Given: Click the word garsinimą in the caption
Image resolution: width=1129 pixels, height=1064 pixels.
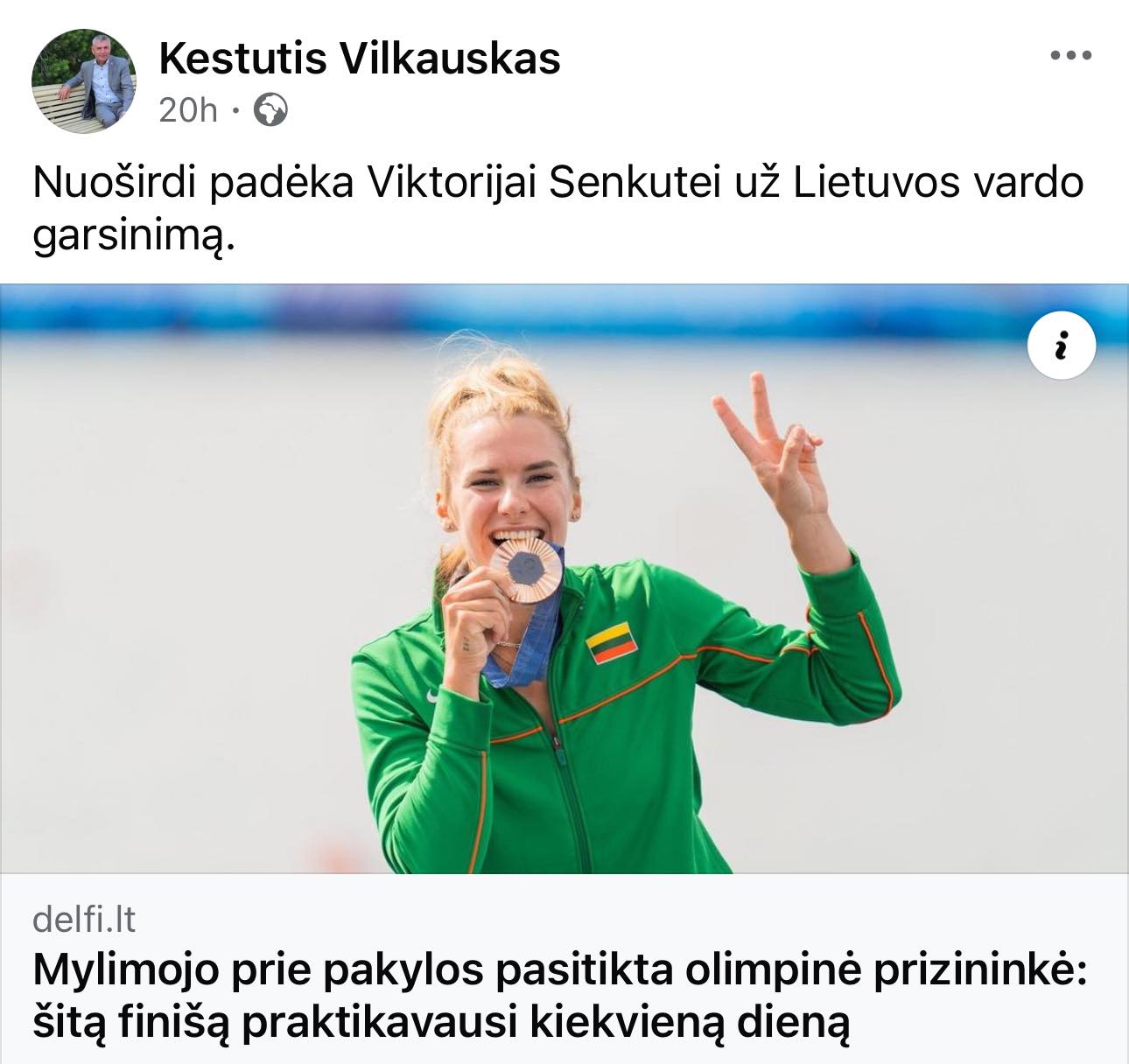Looking at the screenshot, I should coord(134,236).
